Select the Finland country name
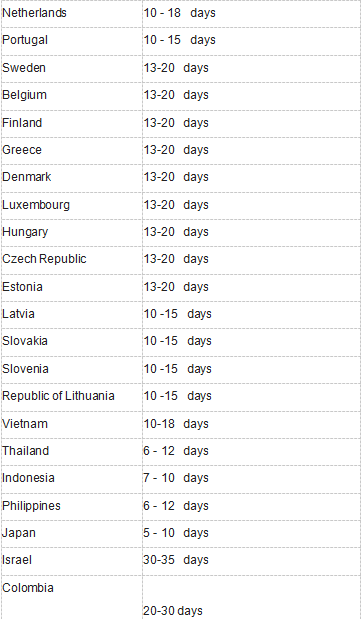363x619 pixels. click(x=22, y=122)
